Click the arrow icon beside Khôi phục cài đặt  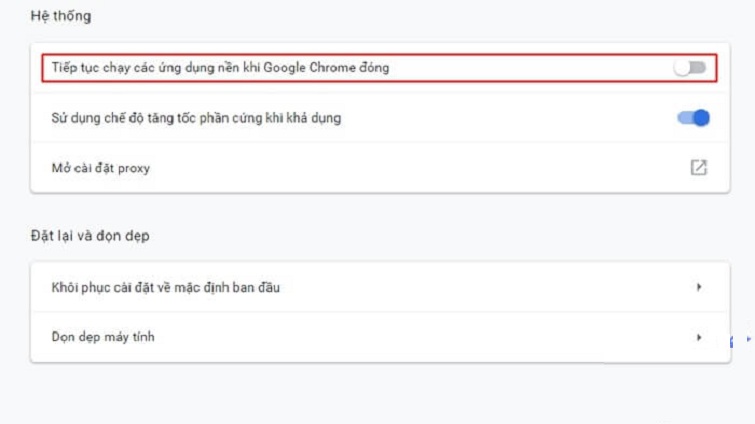(699, 288)
